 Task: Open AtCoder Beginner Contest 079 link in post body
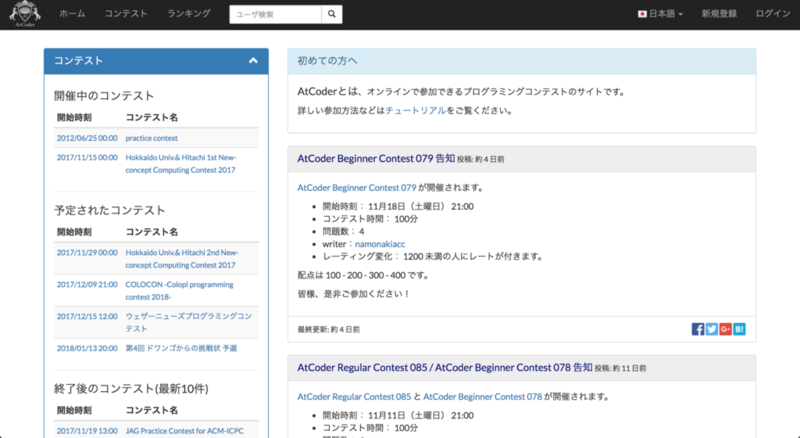[x=357, y=188]
